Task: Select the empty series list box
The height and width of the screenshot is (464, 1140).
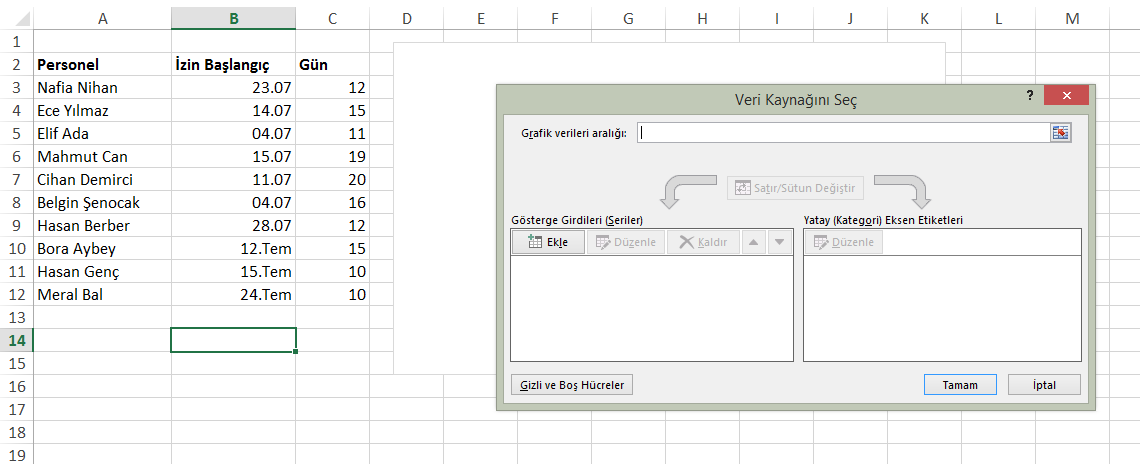Action: (x=651, y=308)
